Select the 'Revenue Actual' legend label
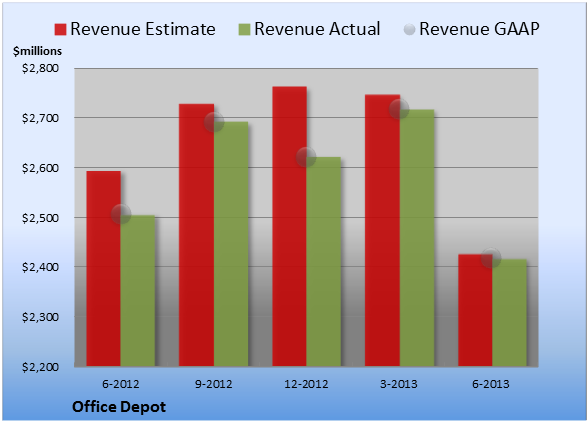588x422 pixels. [317, 29]
